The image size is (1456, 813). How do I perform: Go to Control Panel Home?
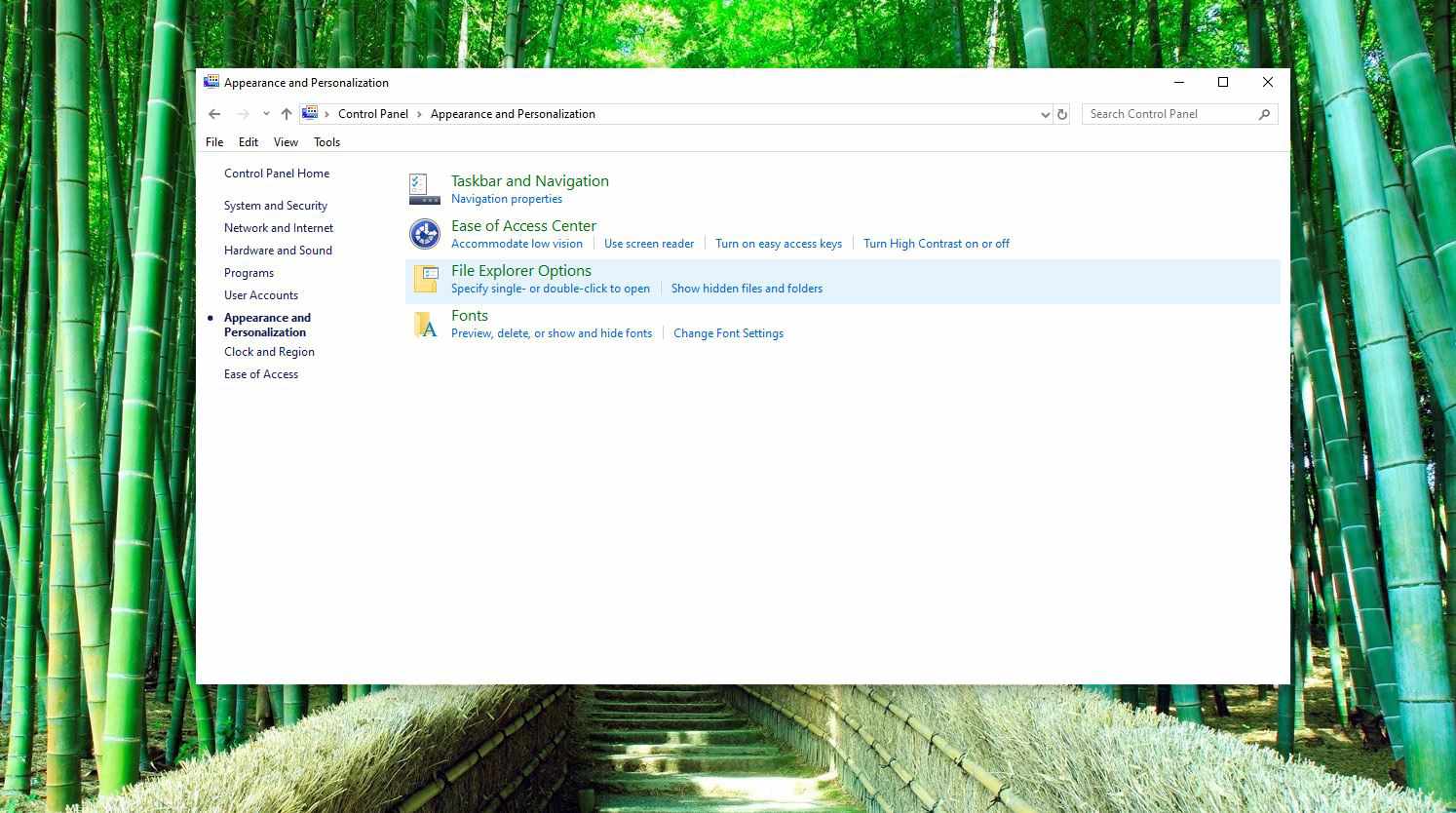tap(277, 174)
